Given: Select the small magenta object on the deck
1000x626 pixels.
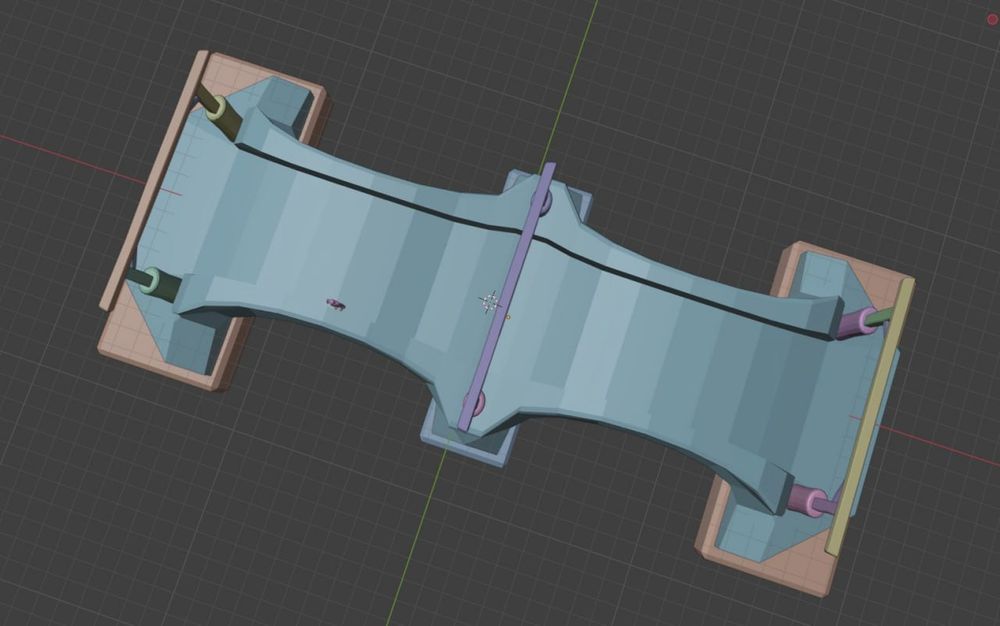Looking at the screenshot, I should click(336, 305).
